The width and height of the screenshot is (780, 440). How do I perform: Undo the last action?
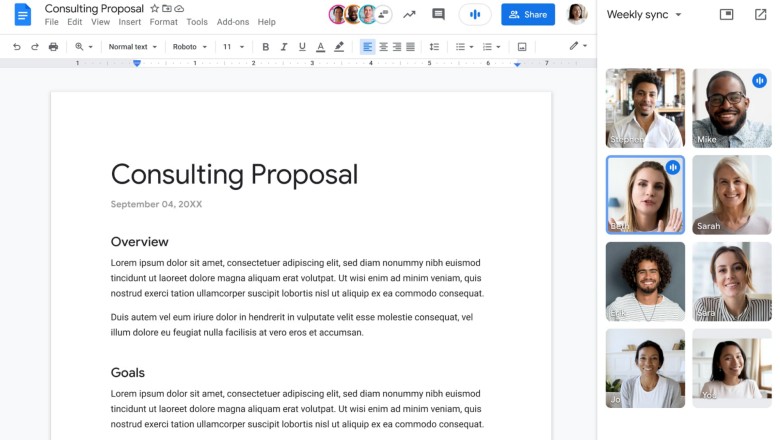tap(17, 47)
